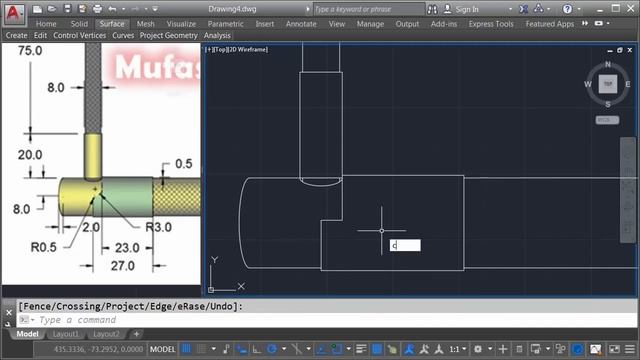The height and width of the screenshot is (360, 640).
Task: Click the New drawing icon
Action: coord(37,9)
